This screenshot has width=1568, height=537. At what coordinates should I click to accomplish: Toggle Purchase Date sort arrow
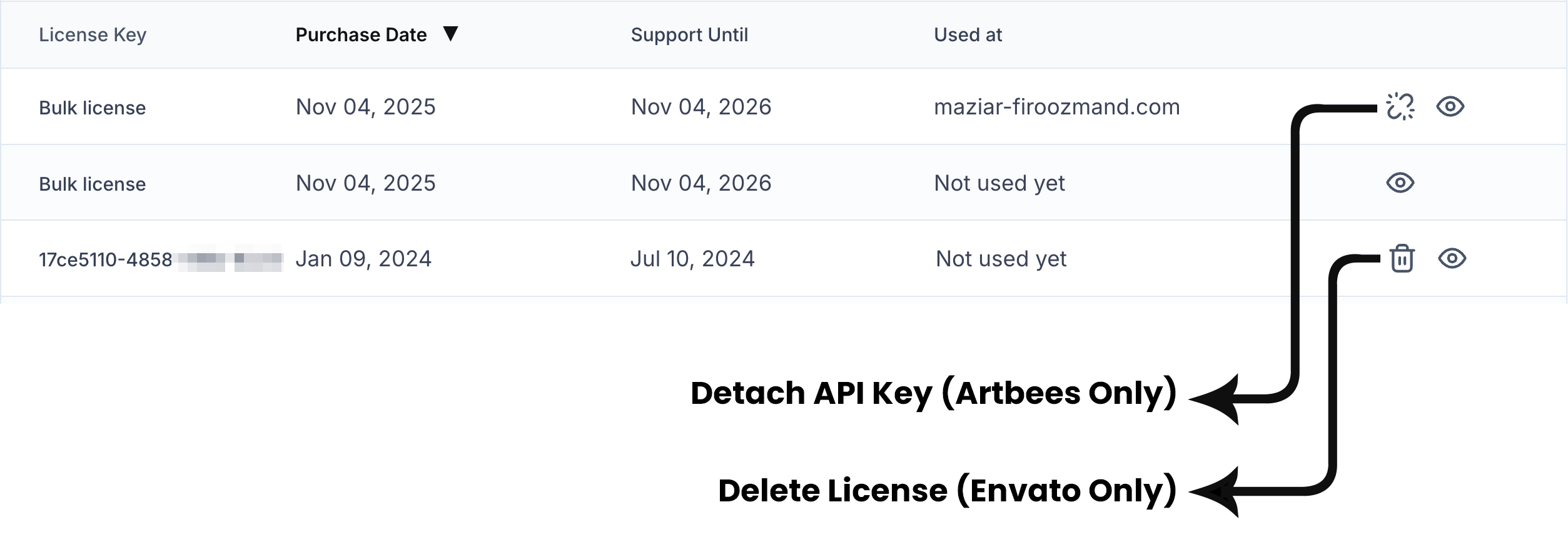(450, 34)
